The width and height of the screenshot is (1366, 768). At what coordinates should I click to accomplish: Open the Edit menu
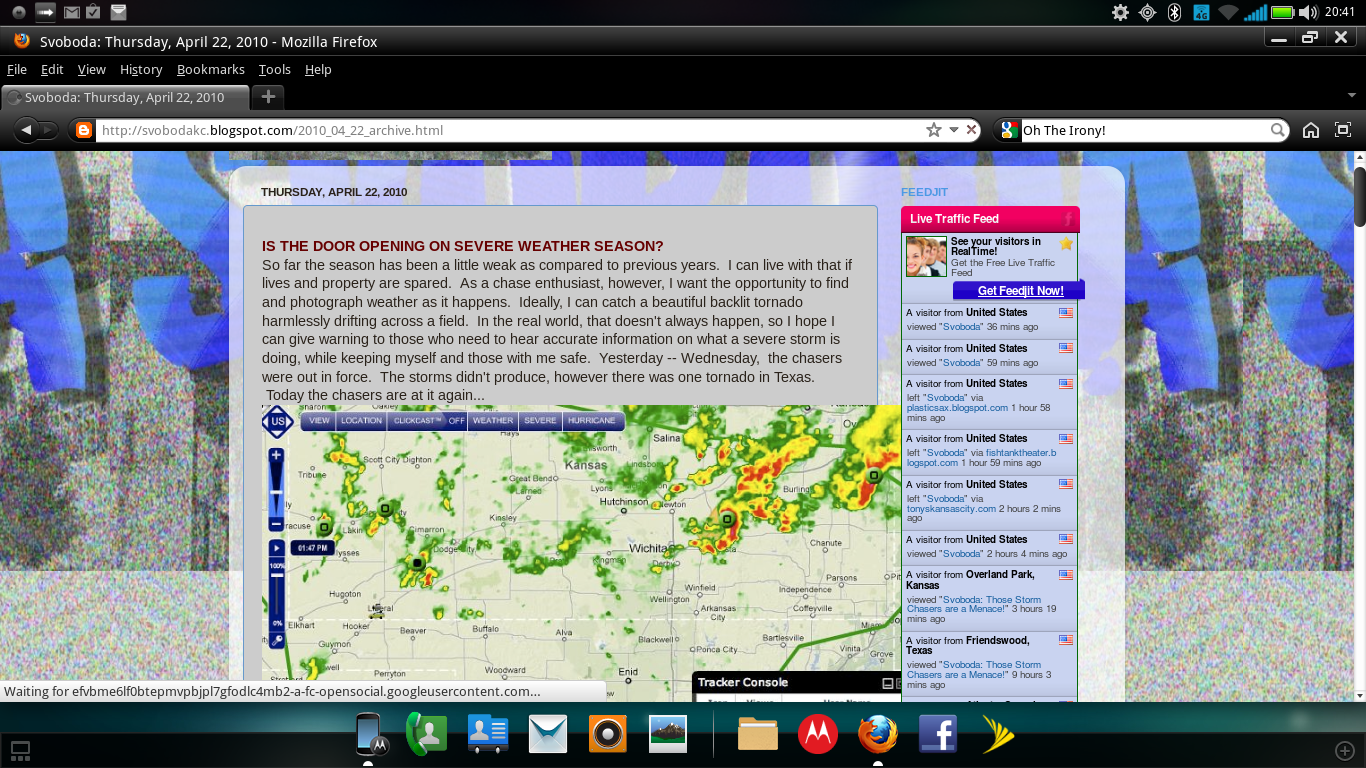click(52, 69)
